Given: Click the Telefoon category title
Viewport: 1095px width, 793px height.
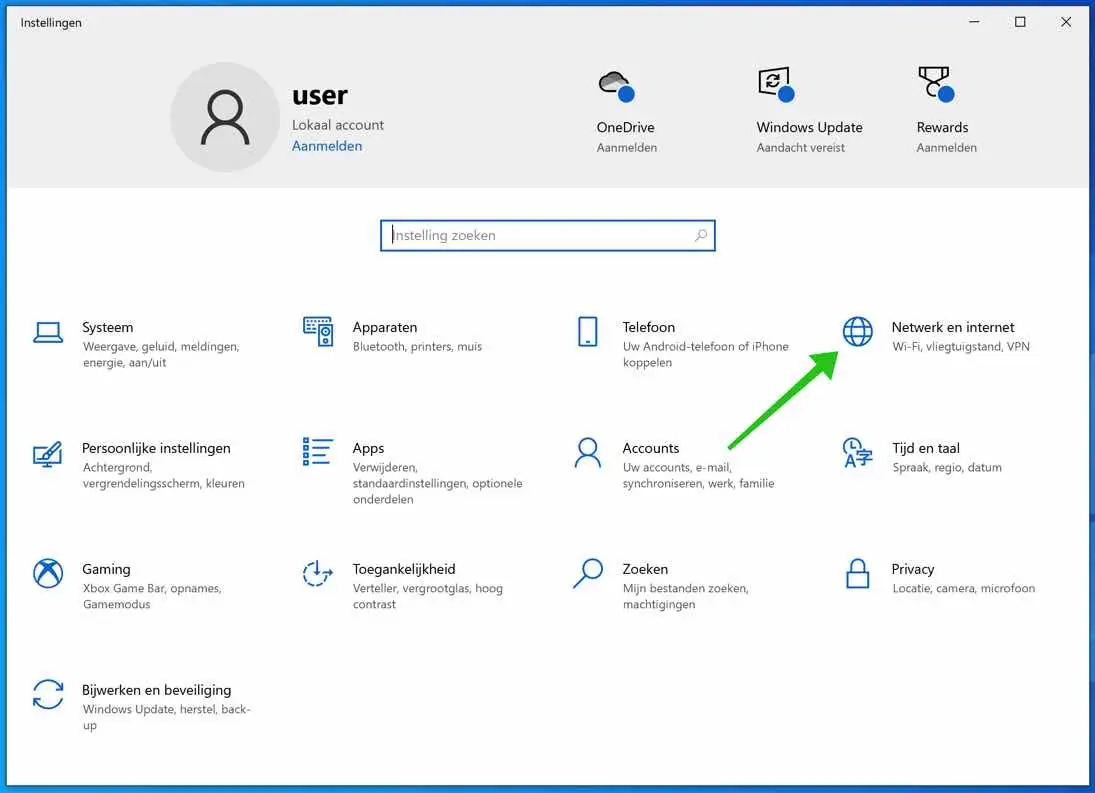Looking at the screenshot, I should 649,327.
